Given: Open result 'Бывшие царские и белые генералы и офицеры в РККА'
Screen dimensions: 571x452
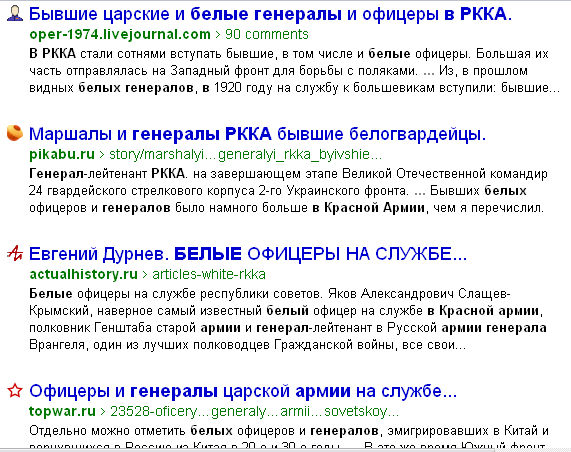Looking at the screenshot, I should click(271, 14).
